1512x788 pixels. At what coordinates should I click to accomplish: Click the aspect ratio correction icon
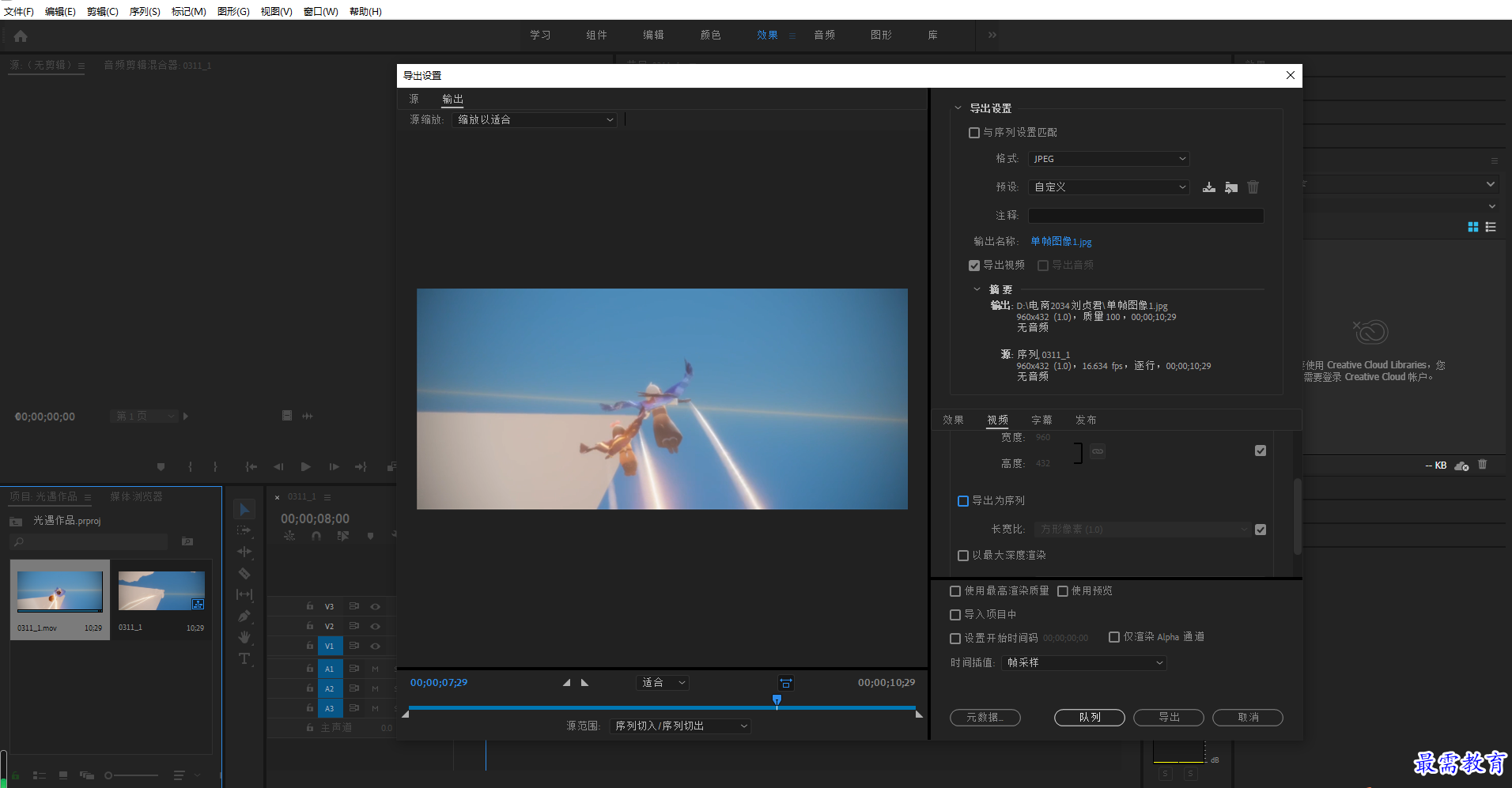coord(786,683)
